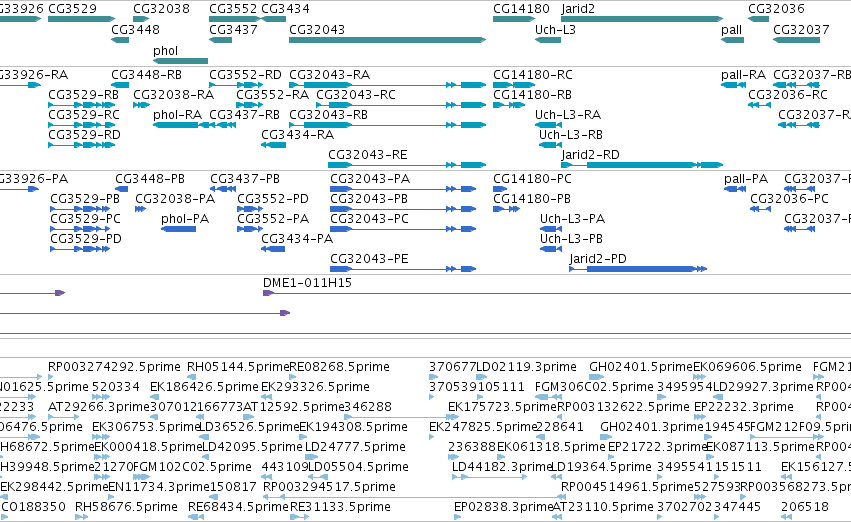This screenshot has width=851, height=522.
Task: Open the CG3434 gene label
Action: point(285,9)
